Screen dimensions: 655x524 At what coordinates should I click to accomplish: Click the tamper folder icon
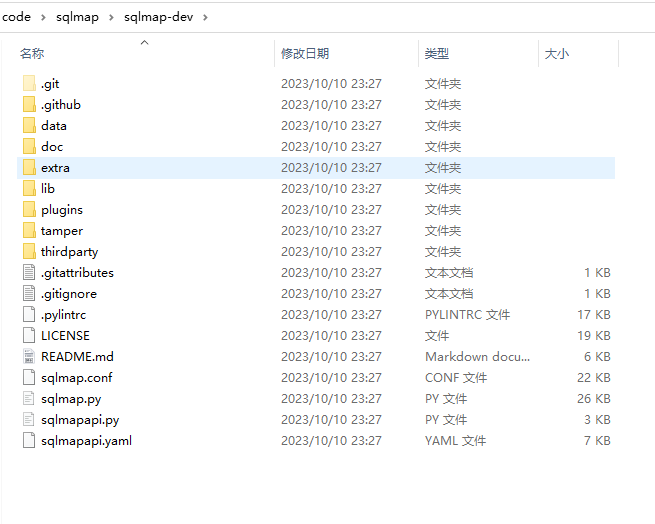29,231
